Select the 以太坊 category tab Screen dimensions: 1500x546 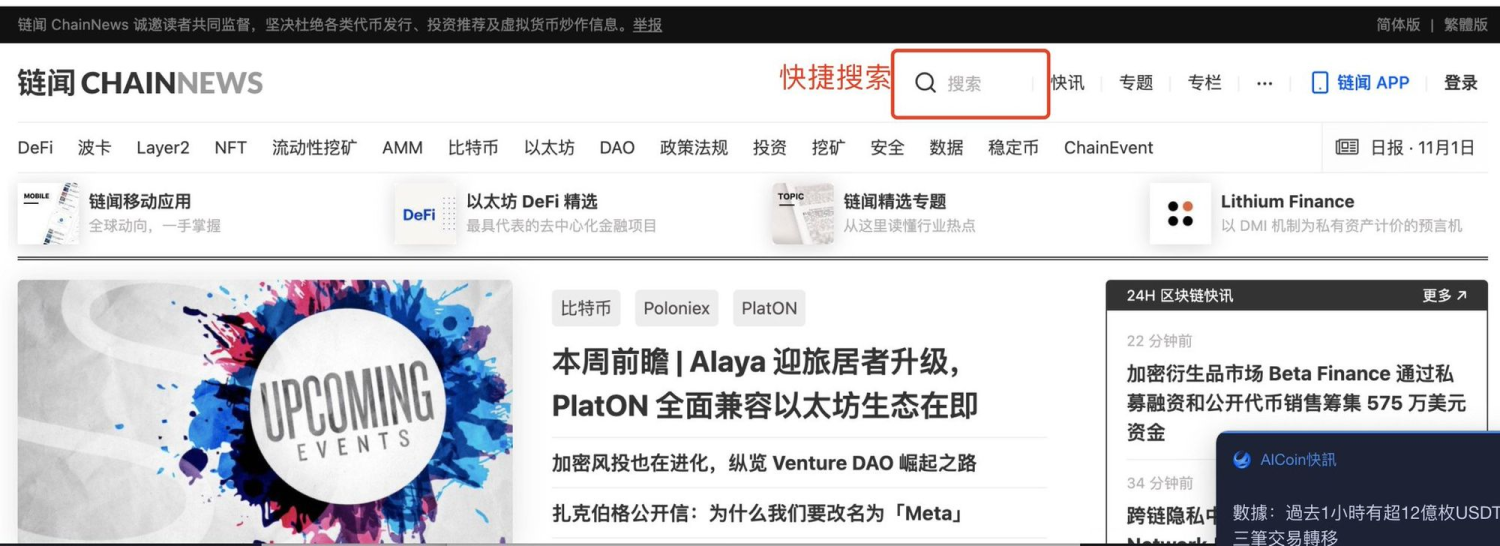(549, 148)
